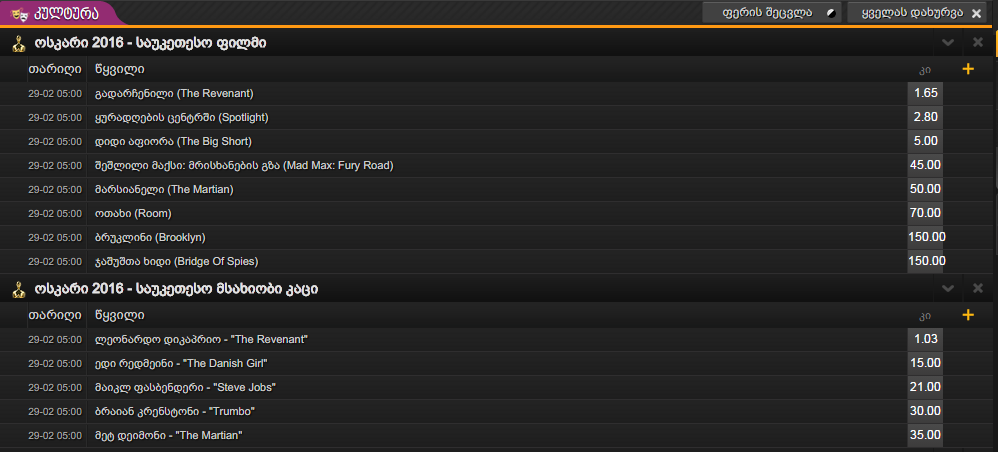998x452 pixels.
Task: Select odds 5.00 for The Big Short
Action: pos(925,141)
